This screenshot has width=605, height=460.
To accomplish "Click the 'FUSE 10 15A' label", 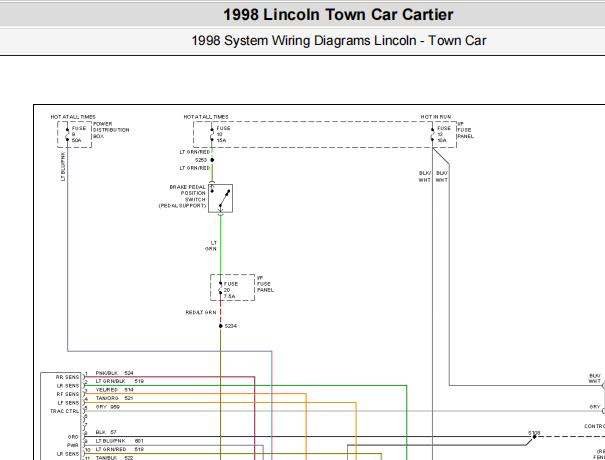I will pos(223,134).
